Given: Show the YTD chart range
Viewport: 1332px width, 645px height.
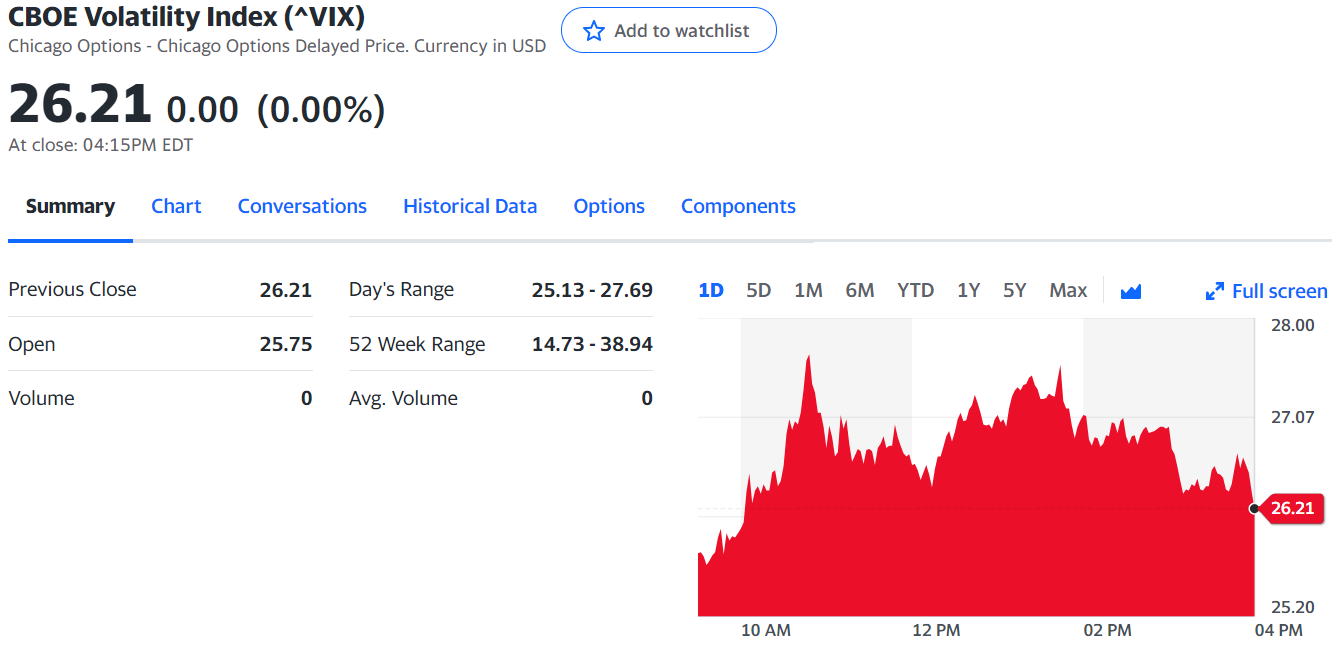Looking at the screenshot, I should pos(915,290).
